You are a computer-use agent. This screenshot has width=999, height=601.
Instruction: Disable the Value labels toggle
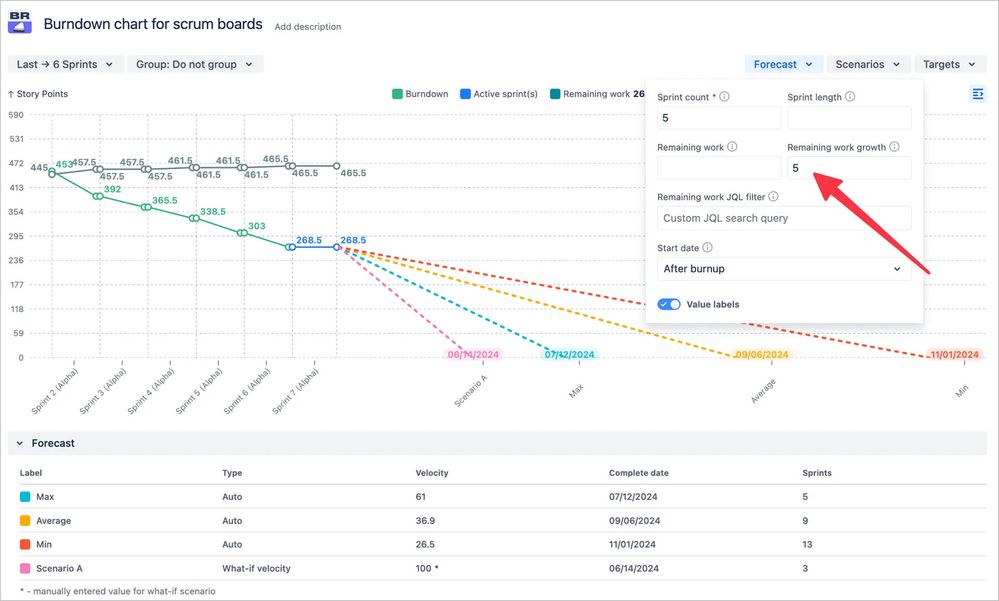click(x=668, y=303)
